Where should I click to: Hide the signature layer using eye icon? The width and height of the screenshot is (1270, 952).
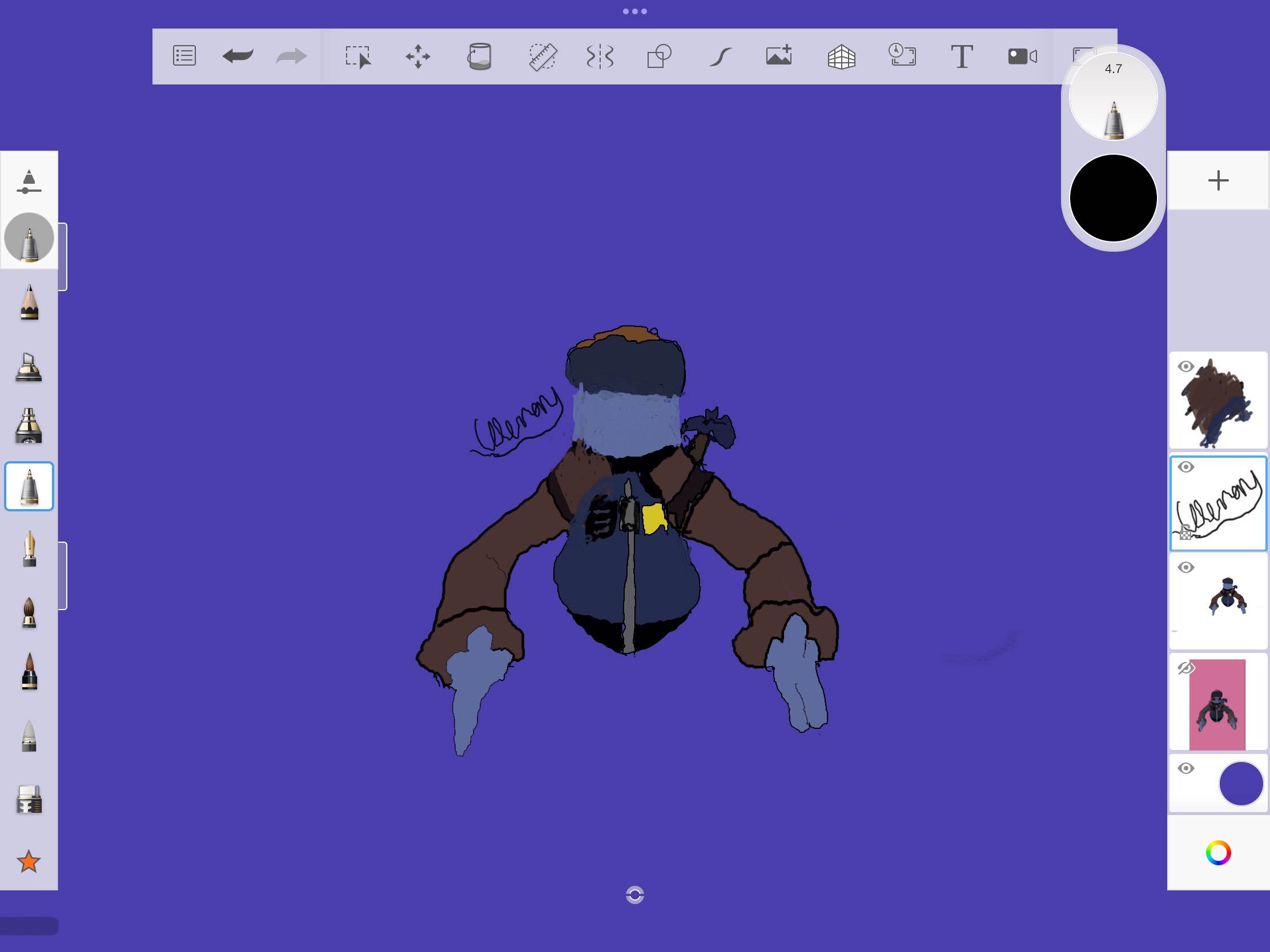1186,467
